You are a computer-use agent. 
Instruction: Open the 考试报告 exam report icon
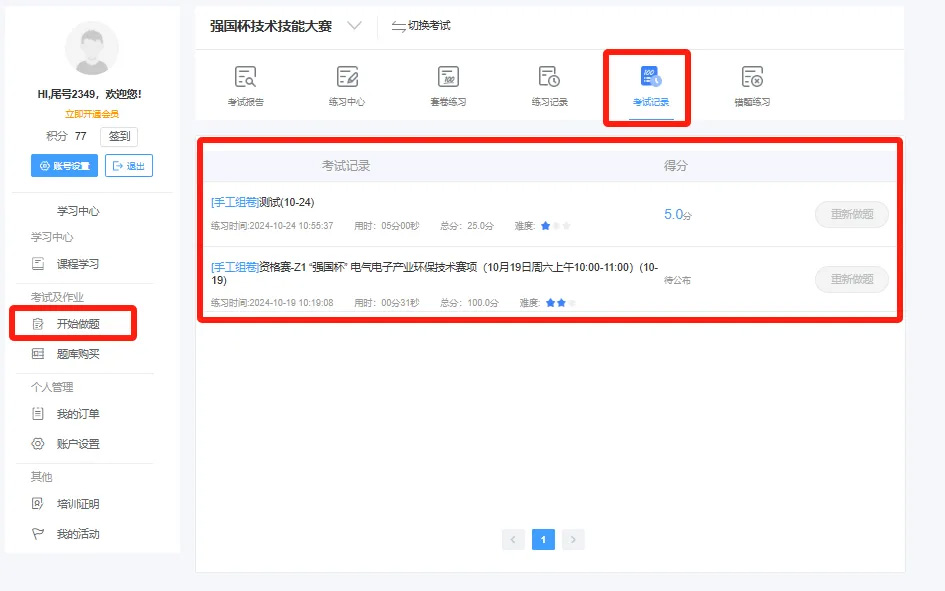pos(245,78)
